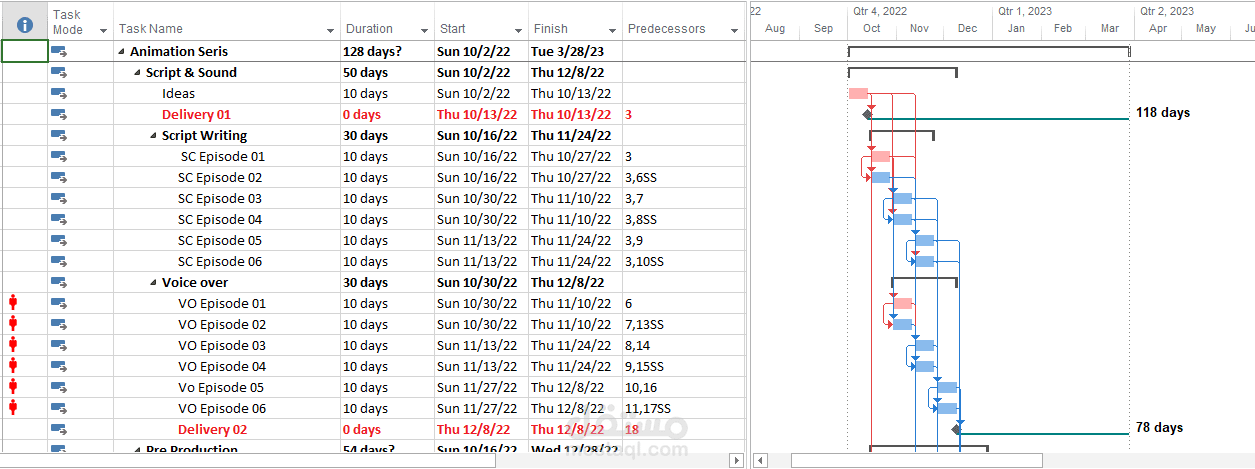
Task: Open the Task Mode column filter dropdown
Action: pyautogui.click(x=104, y=32)
